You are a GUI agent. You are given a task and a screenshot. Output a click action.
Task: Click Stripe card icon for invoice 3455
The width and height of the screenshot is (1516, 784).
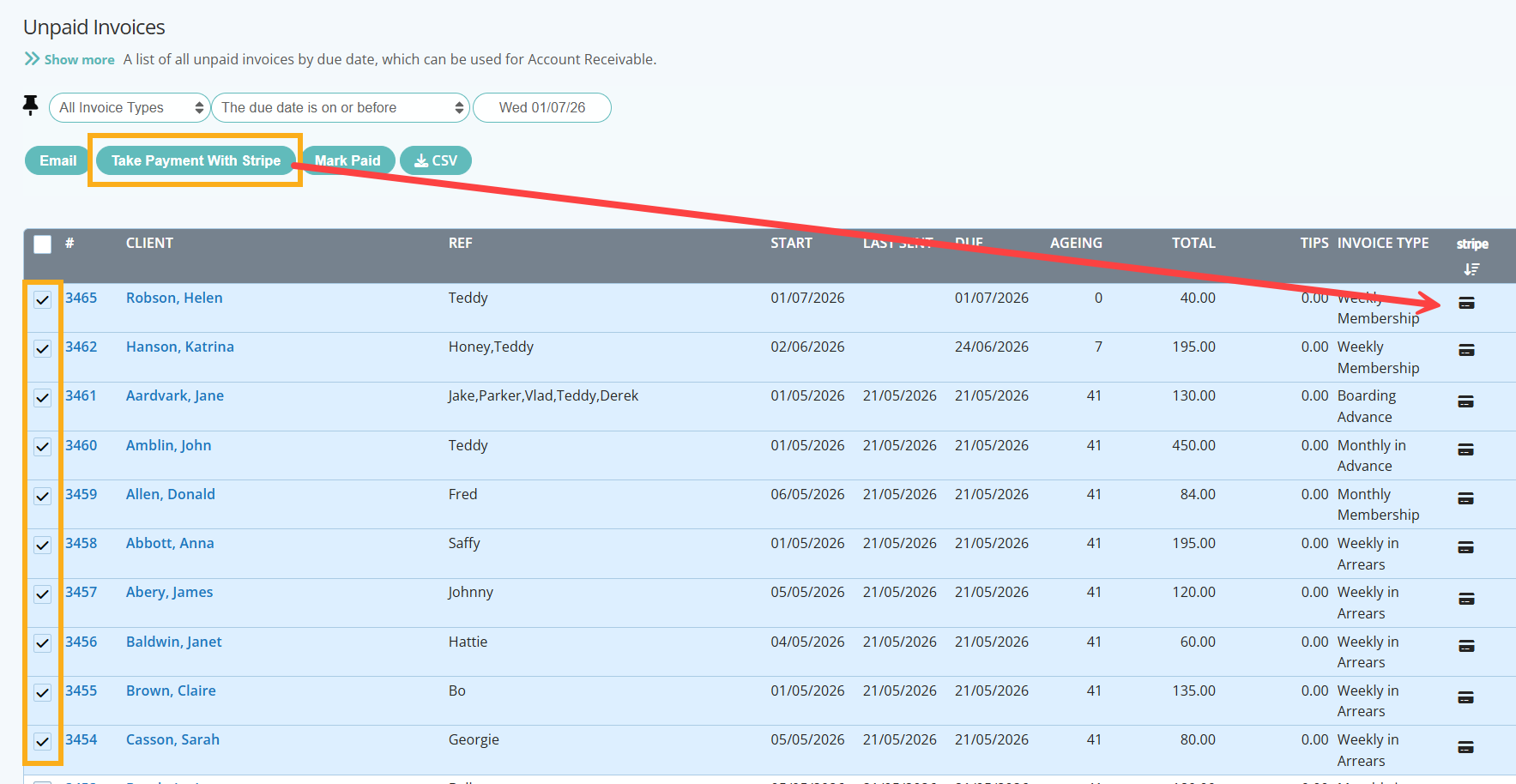tap(1466, 697)
